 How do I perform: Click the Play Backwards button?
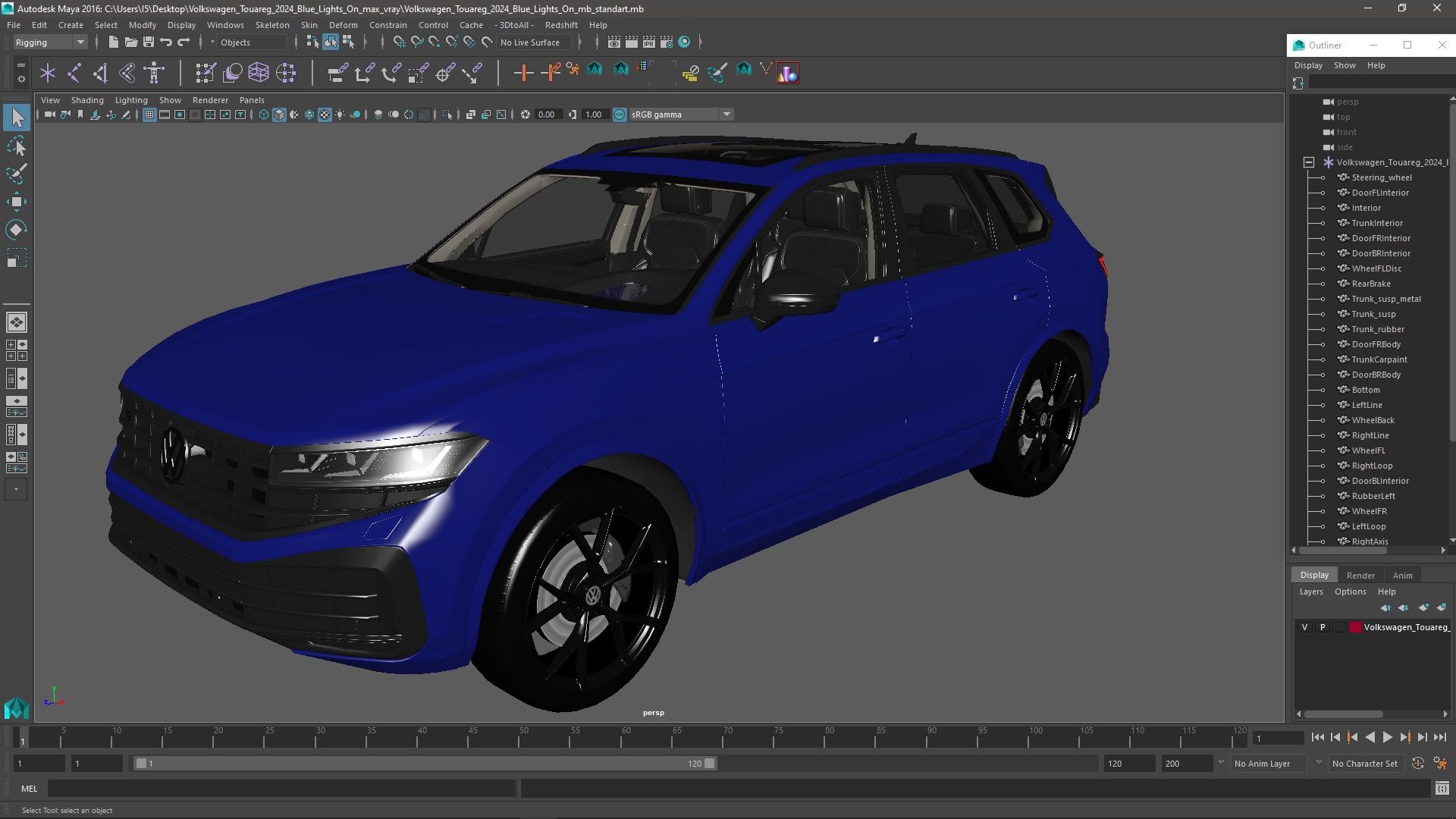click(x=1370, y=738)
